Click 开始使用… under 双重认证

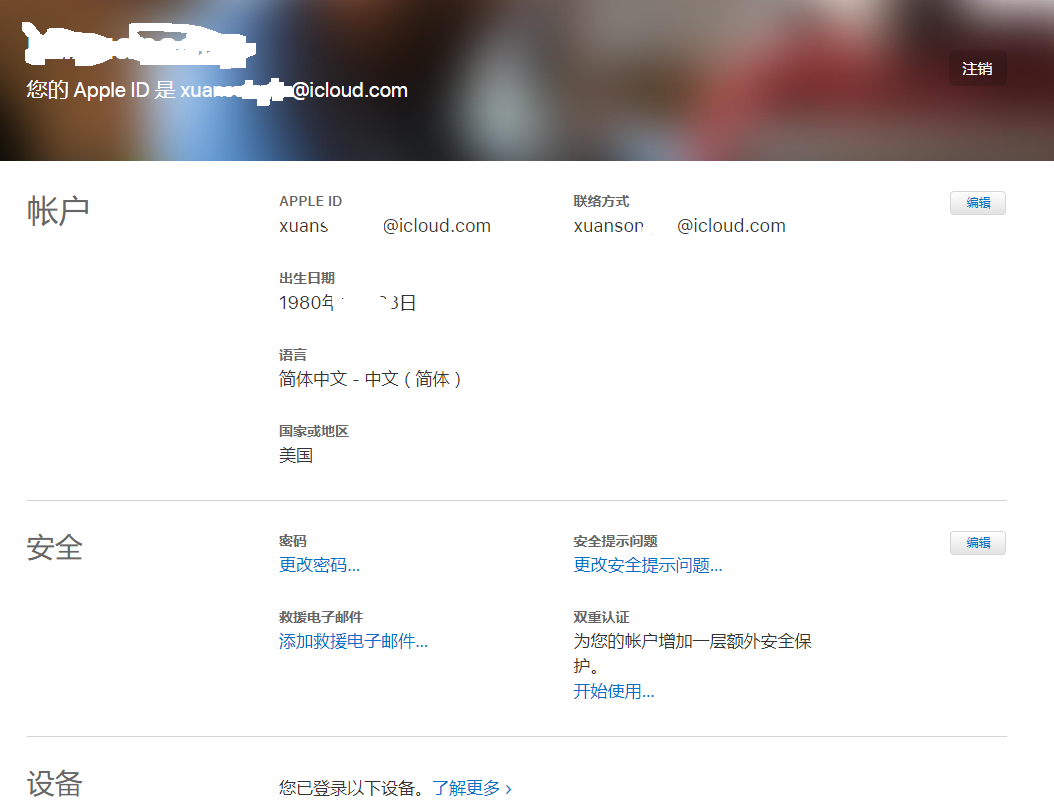[614, 691]
